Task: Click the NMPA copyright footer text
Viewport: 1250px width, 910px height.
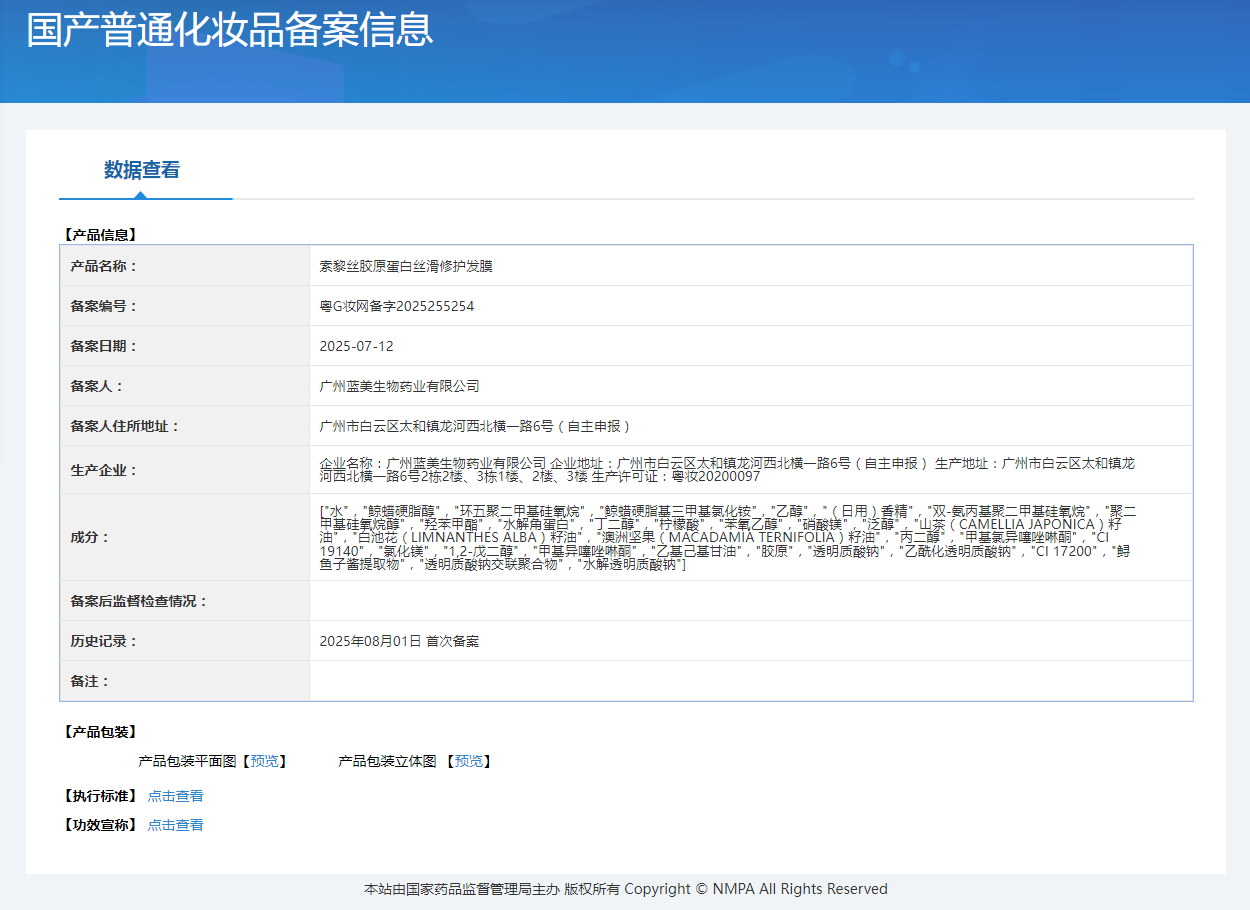Action: 625,889
